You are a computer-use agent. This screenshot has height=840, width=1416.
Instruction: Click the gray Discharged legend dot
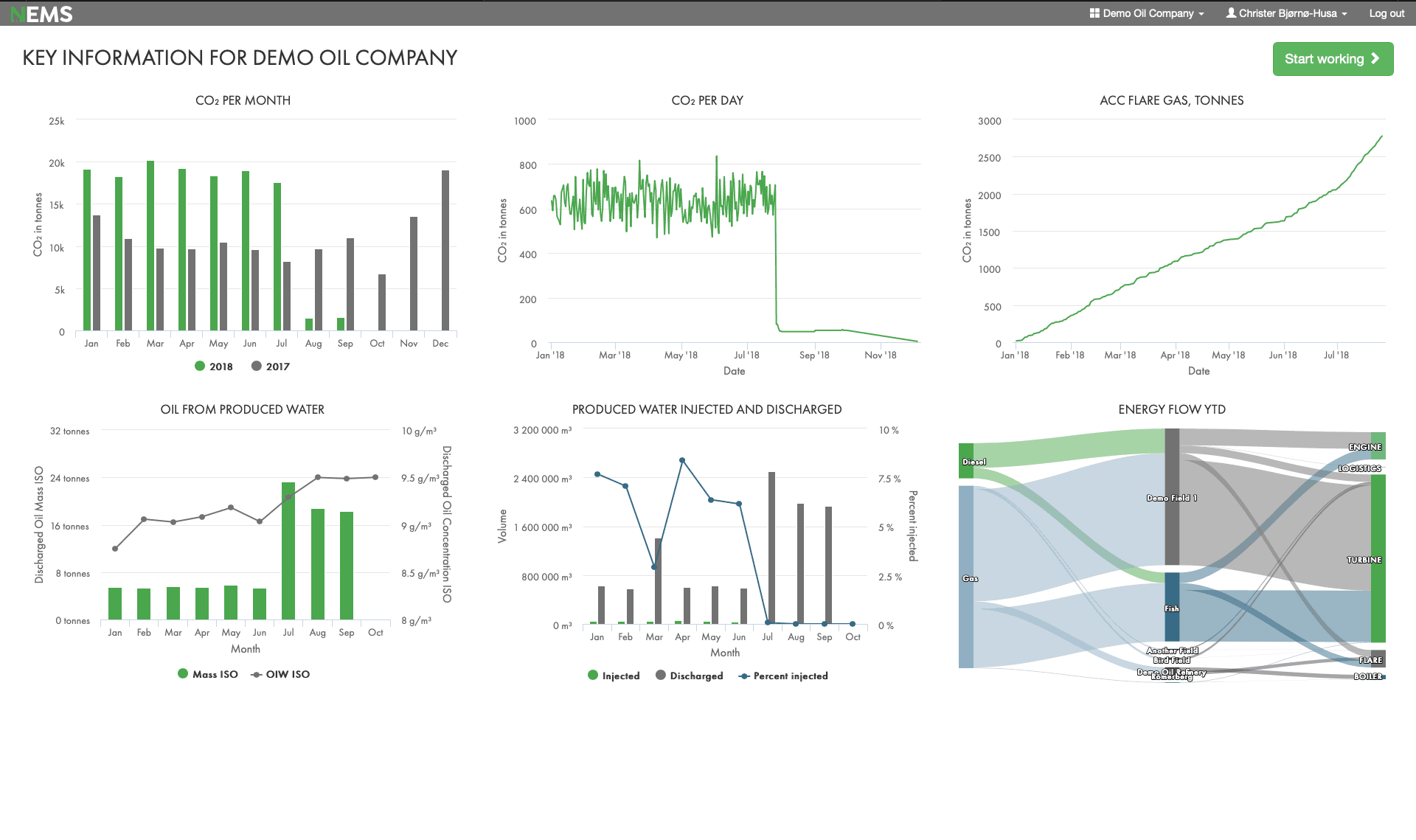click(659, 676)
